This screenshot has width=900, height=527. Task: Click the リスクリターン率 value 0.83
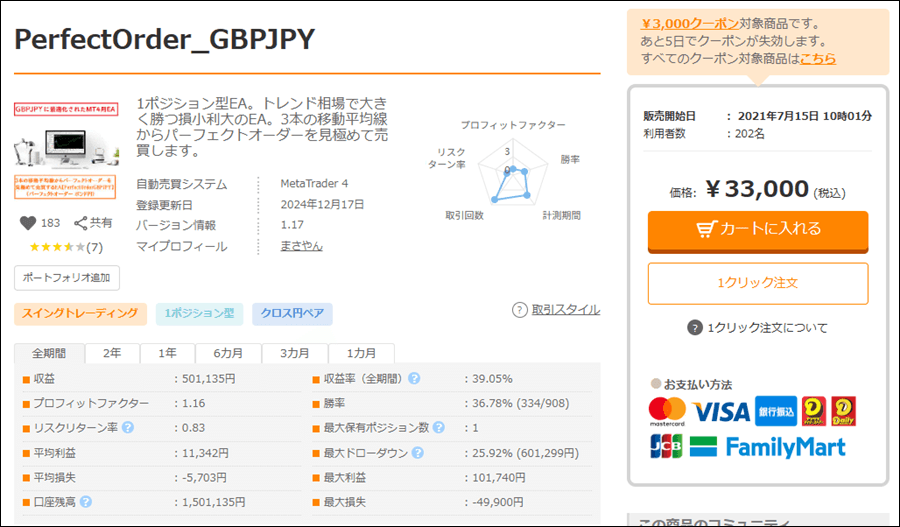193,428
